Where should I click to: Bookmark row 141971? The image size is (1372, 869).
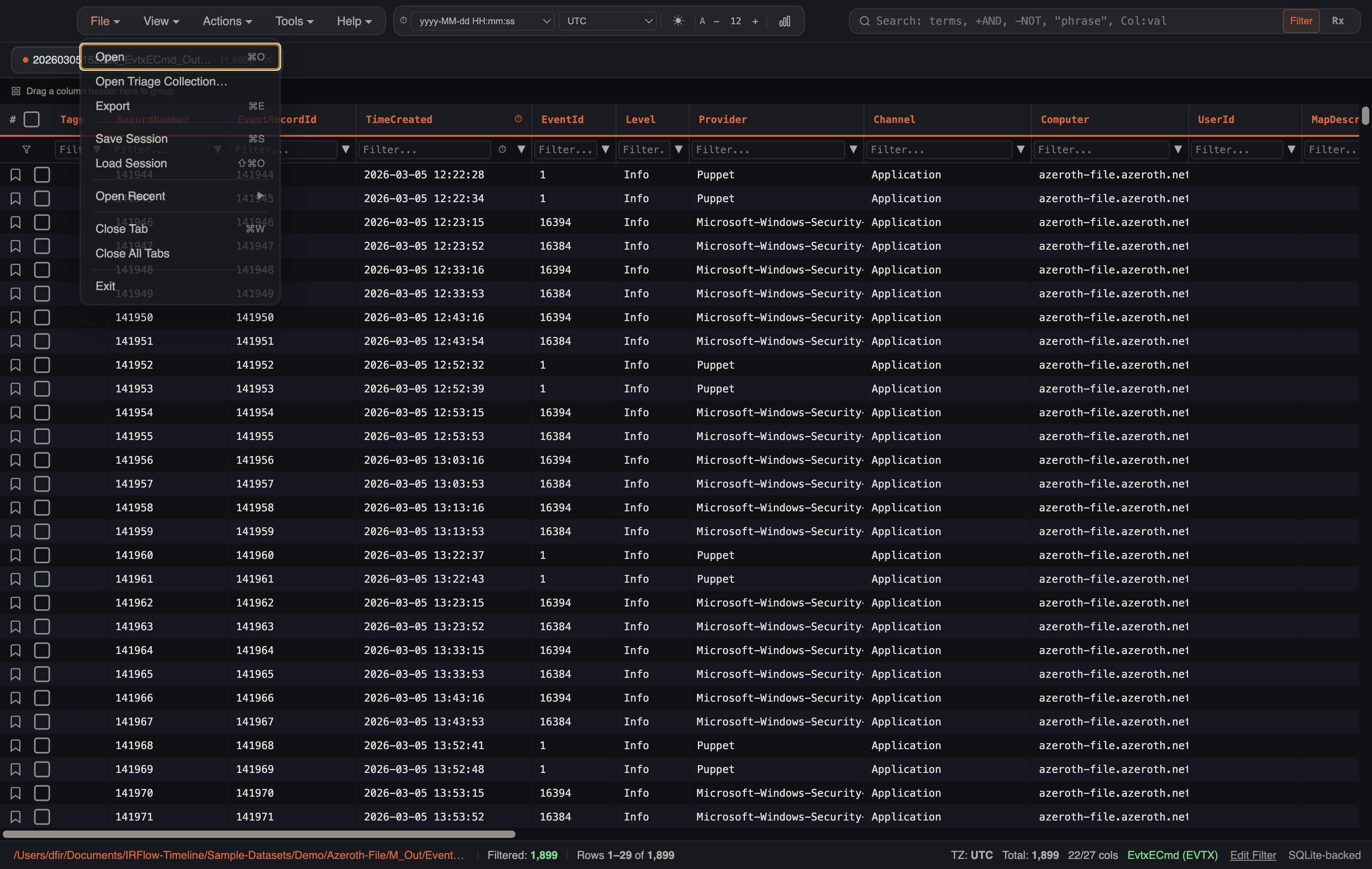(16, 816)
